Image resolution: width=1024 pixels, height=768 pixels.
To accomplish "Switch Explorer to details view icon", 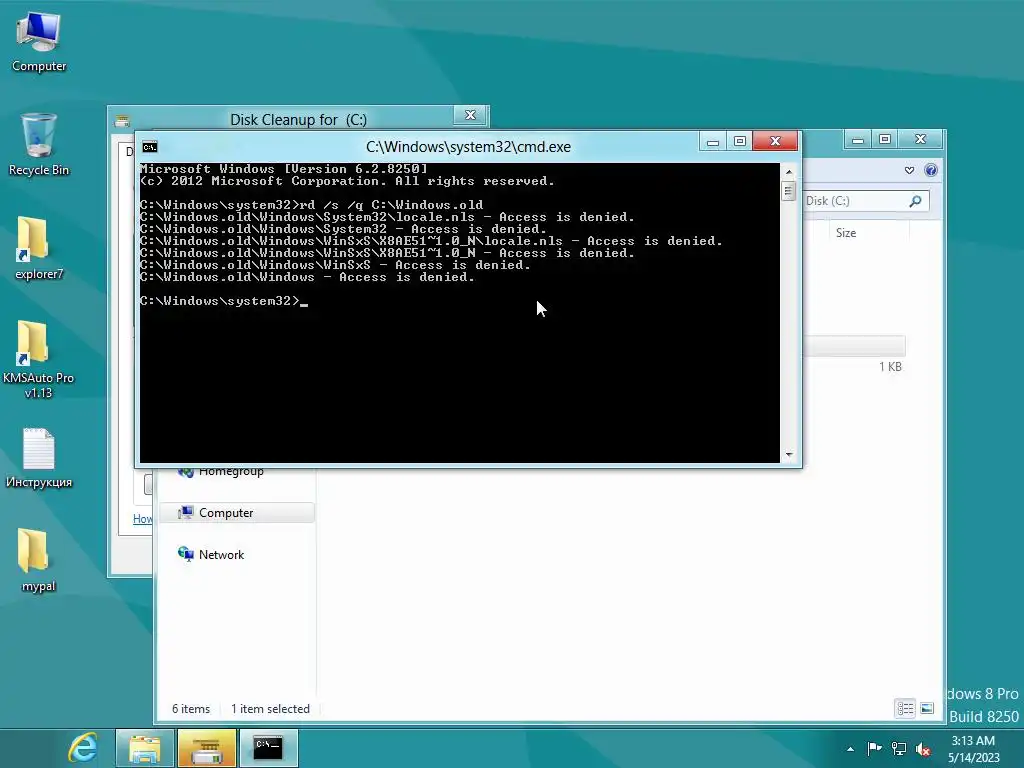I will pos(904,709).
